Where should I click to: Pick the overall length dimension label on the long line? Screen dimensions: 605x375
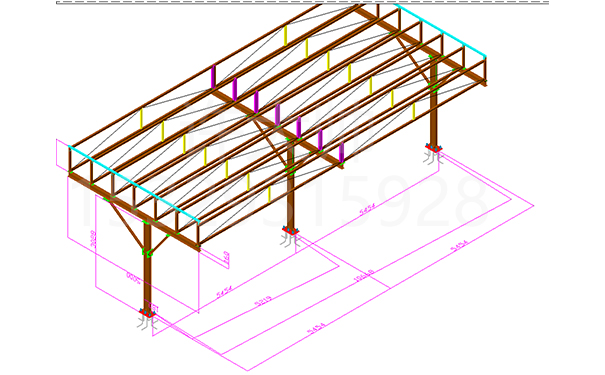[363, 275]
